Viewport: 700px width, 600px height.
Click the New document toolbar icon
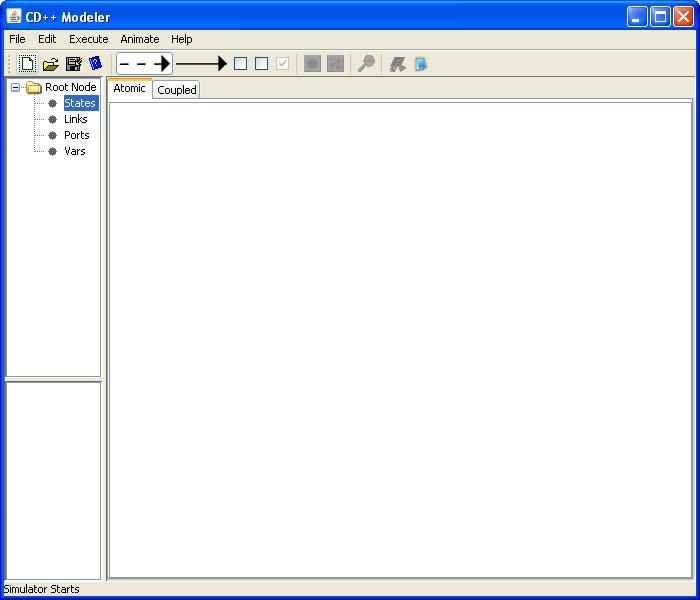[27, 64]
